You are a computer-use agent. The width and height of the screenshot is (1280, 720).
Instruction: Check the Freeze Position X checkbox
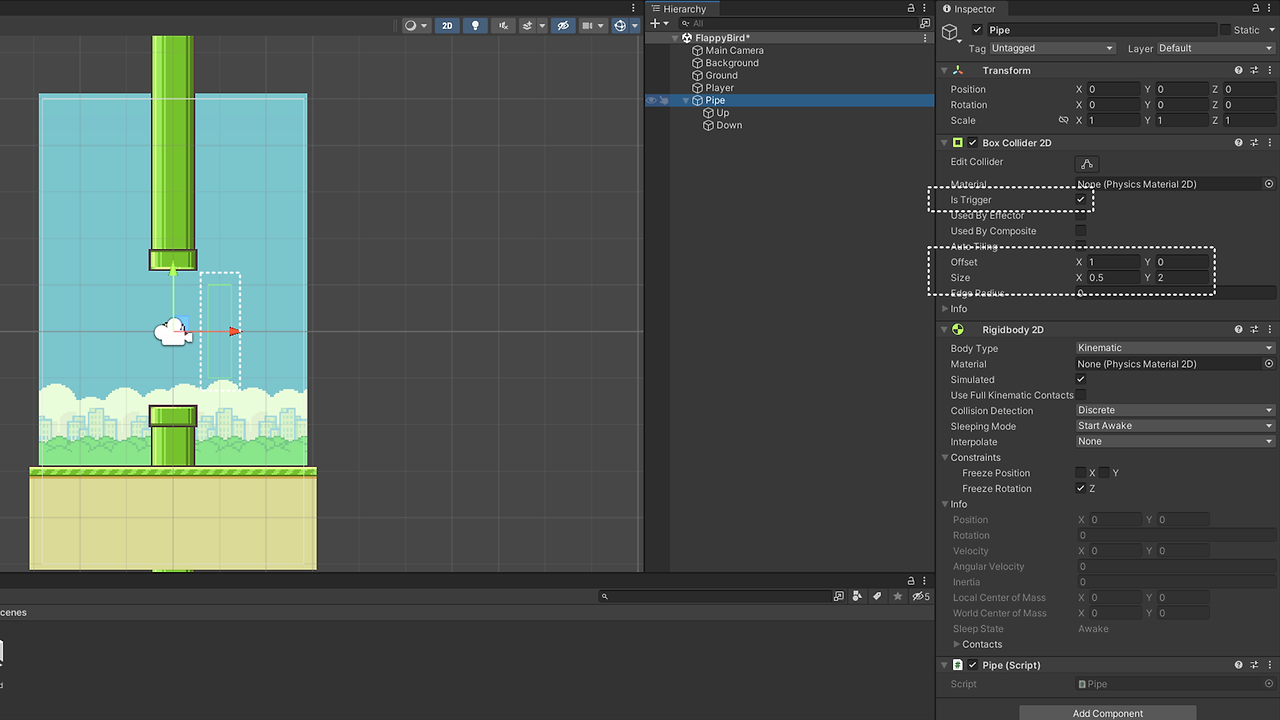pyautogui.click(x=1081, y=473)
